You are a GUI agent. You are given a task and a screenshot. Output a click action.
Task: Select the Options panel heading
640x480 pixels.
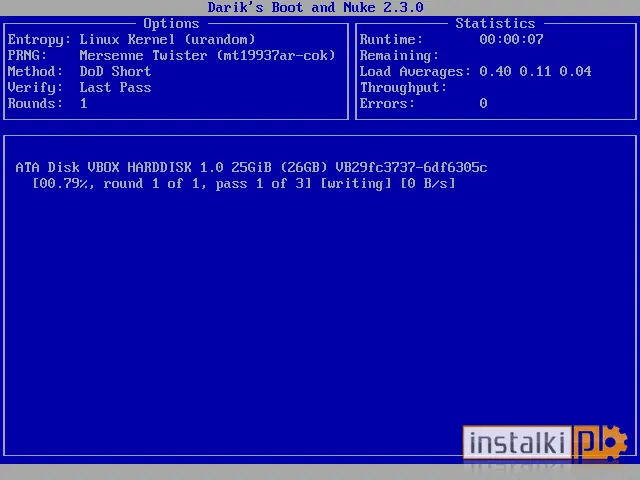pyautogui.click(x=171, y=24)
